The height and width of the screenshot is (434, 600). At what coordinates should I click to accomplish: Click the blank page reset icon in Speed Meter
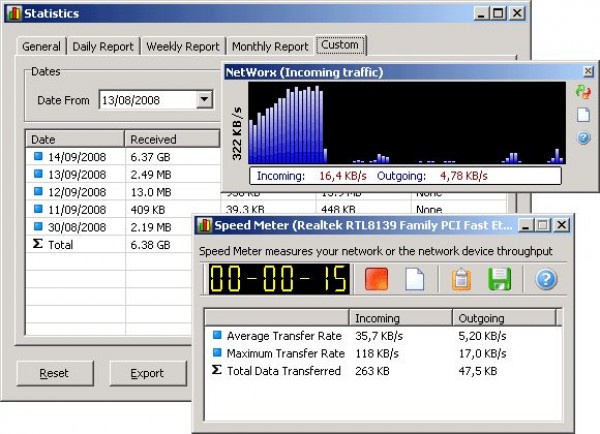(415, 279)
